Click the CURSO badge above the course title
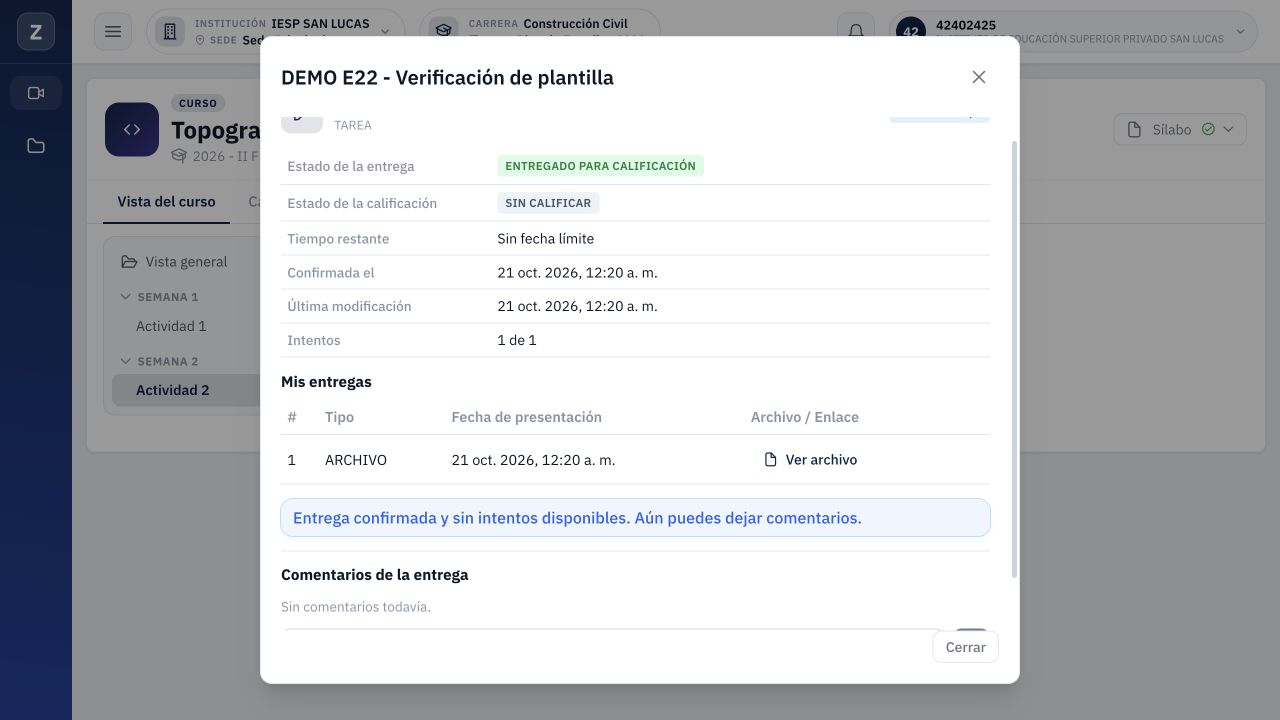1280x720 pixels. coord(198,103)
